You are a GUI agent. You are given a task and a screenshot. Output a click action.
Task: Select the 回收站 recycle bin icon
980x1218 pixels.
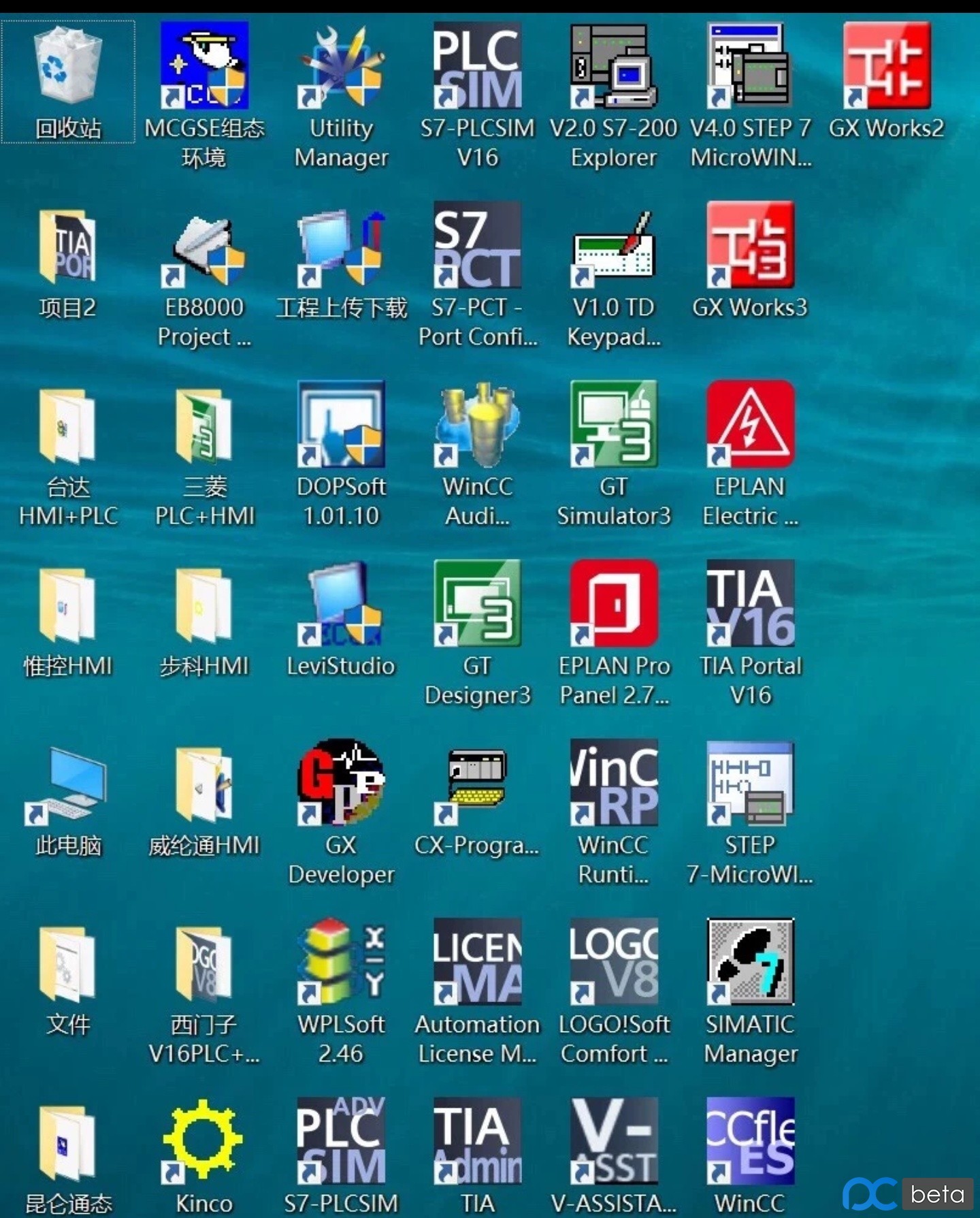point(68,67)
